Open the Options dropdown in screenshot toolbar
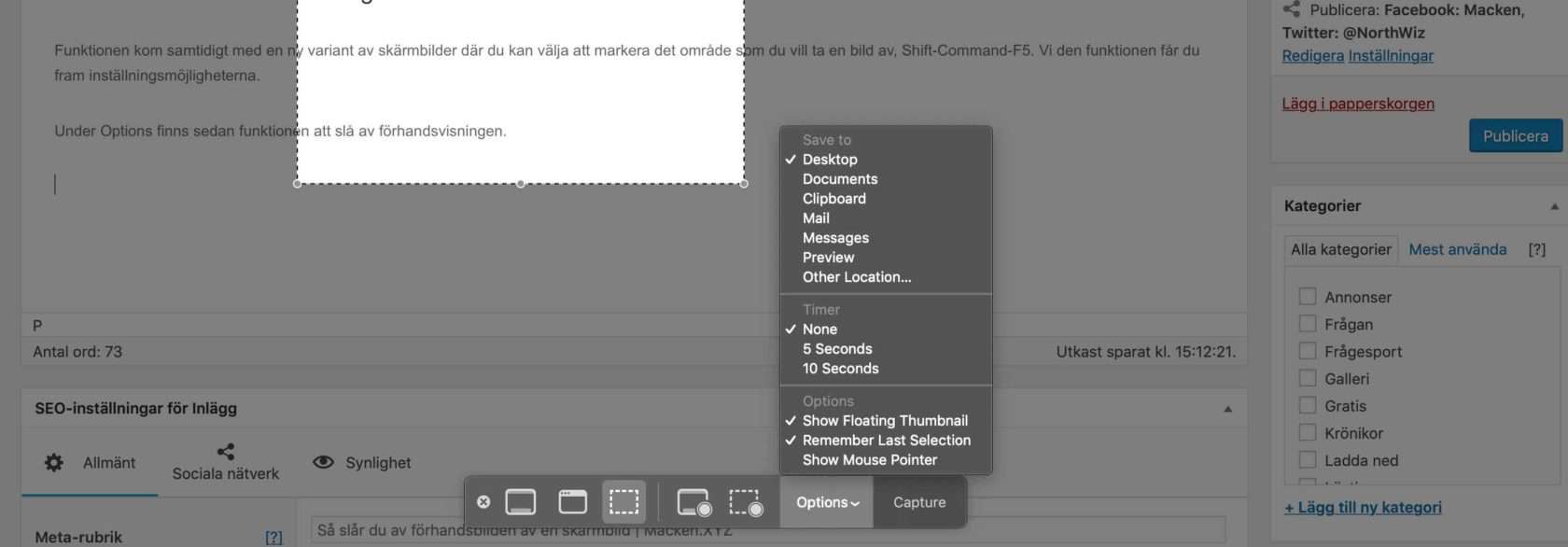The height and width of the screenshot is (547, 1568). [x=827, y=502]
